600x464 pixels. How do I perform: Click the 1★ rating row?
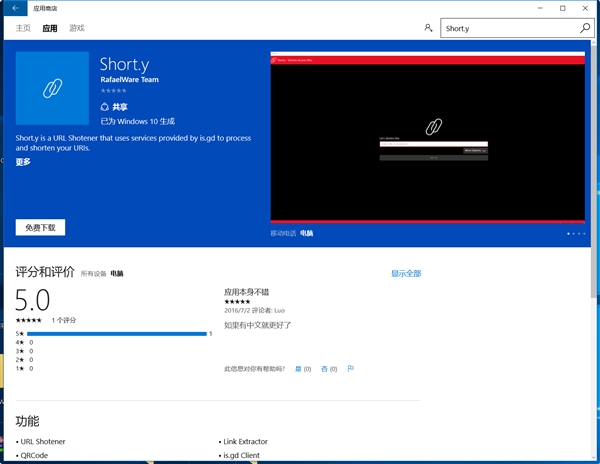coord(24,368)
